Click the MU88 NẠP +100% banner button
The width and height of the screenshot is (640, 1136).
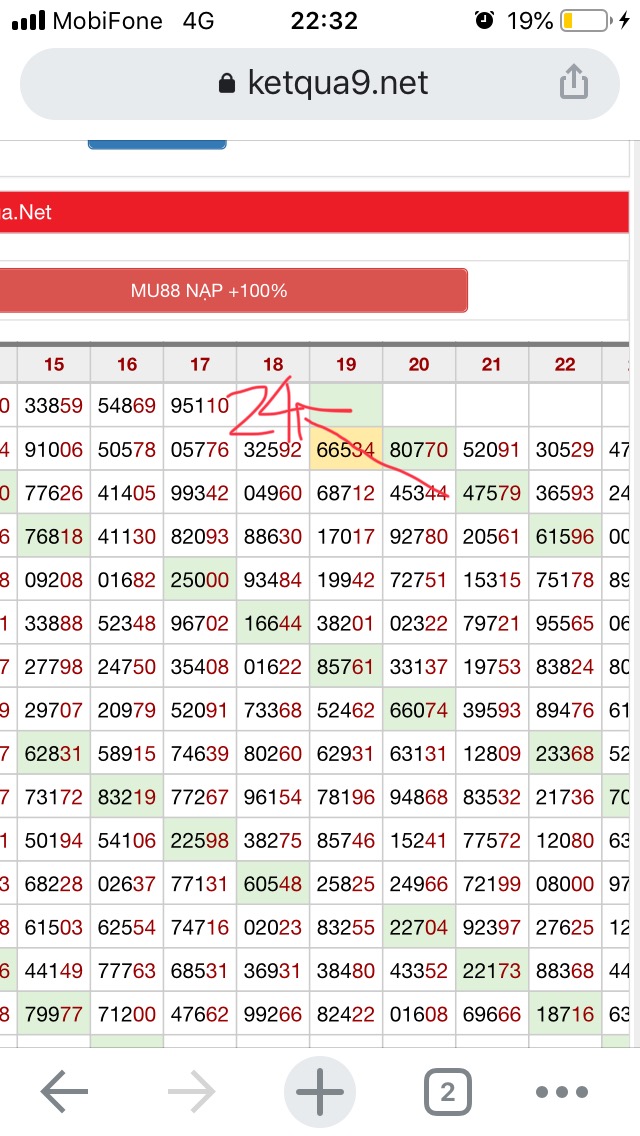coord(210,291)
